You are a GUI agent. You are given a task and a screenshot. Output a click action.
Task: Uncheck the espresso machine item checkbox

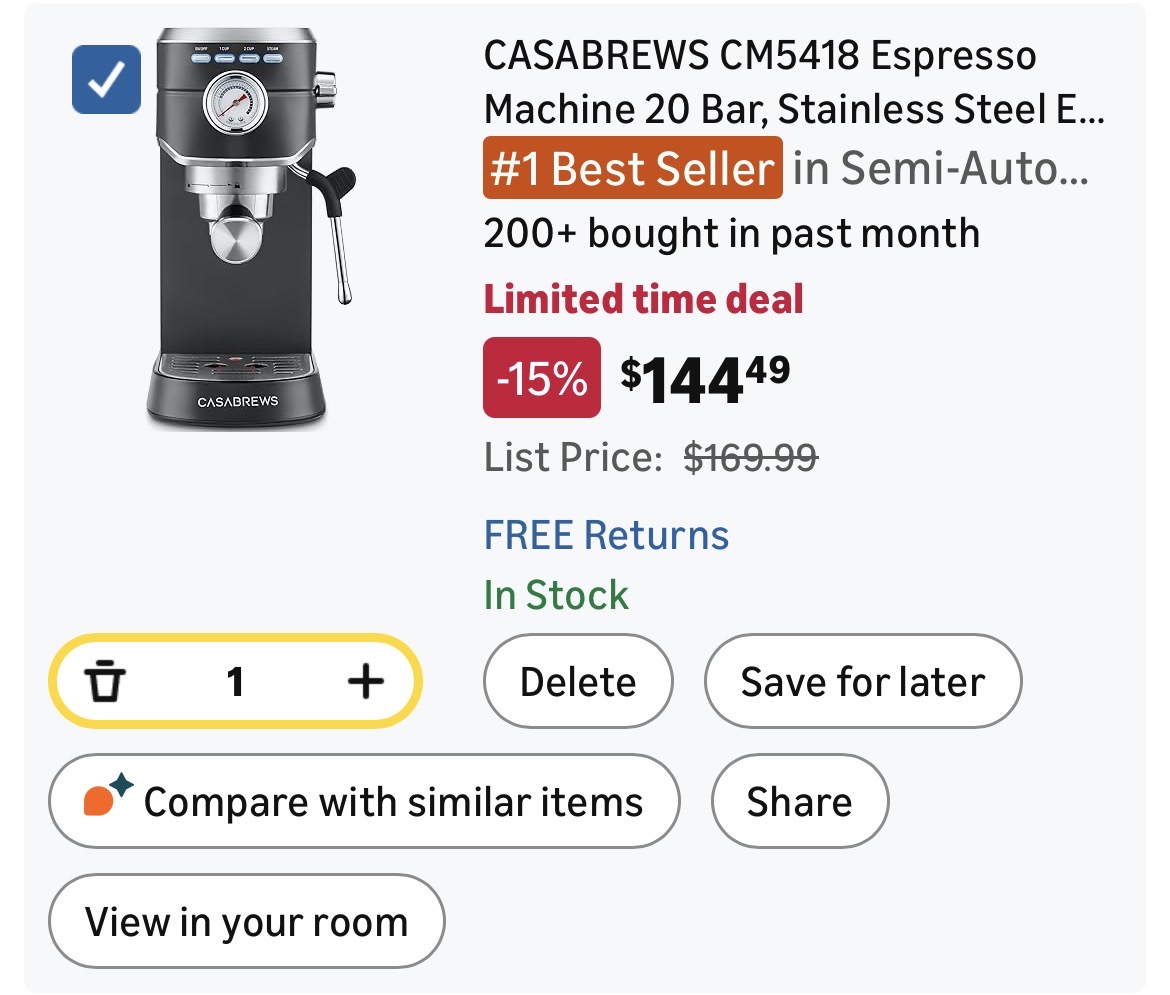pos(106,80)
